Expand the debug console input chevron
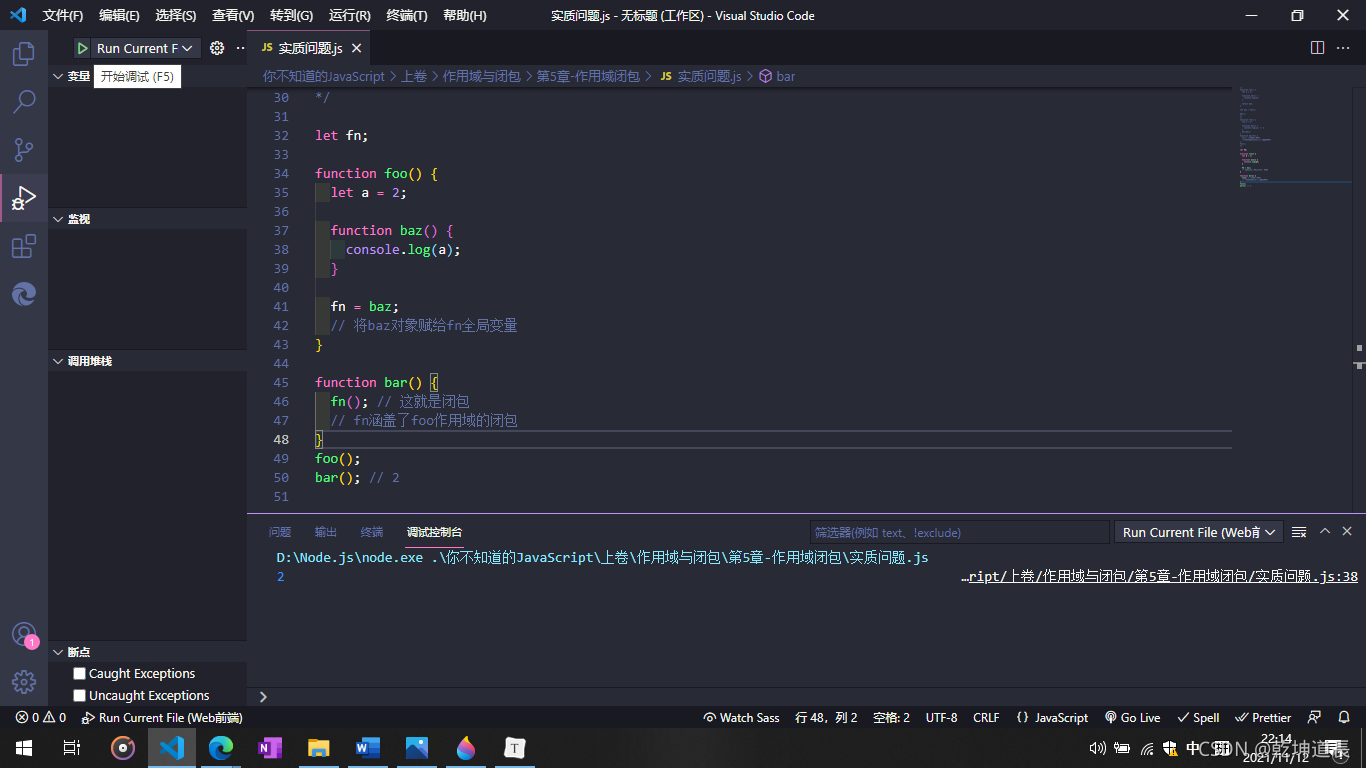The image size is (1366, 768). click(263, 696)
